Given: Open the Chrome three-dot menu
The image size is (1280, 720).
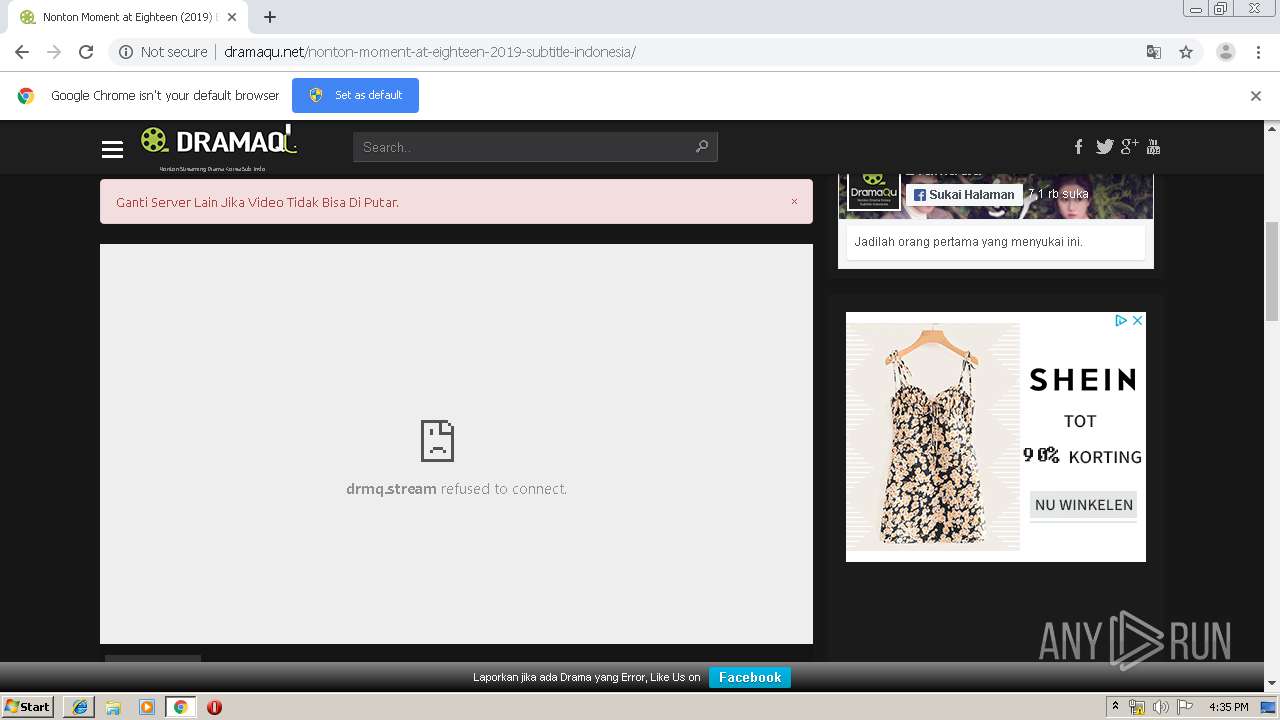Looking at the screenshot, I should pos(1259,52).
